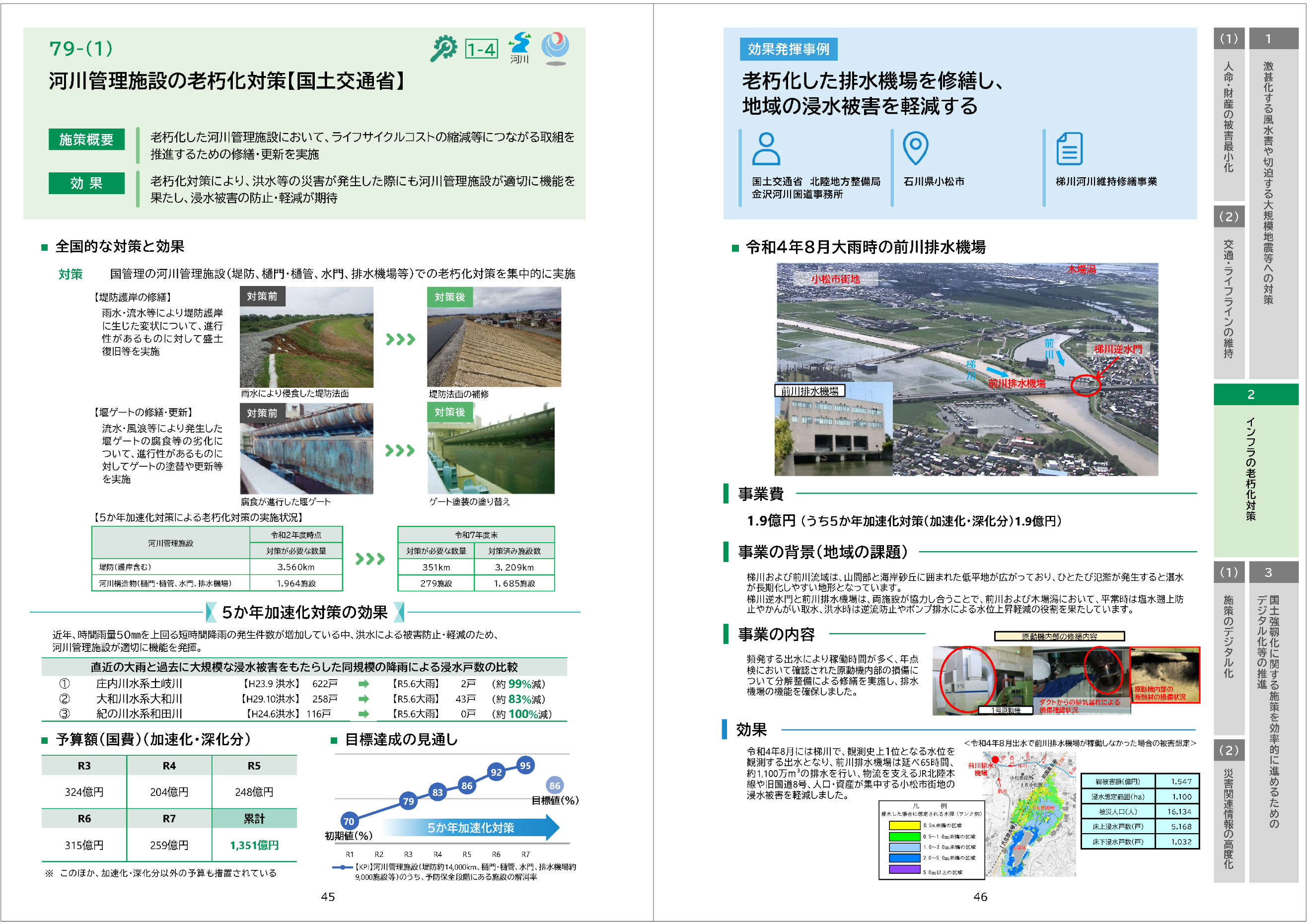Click the red dot marking 前川排水機場 on the flood map
The image size is (1307, 924).
pyautogui.click(x=995, y=760)
